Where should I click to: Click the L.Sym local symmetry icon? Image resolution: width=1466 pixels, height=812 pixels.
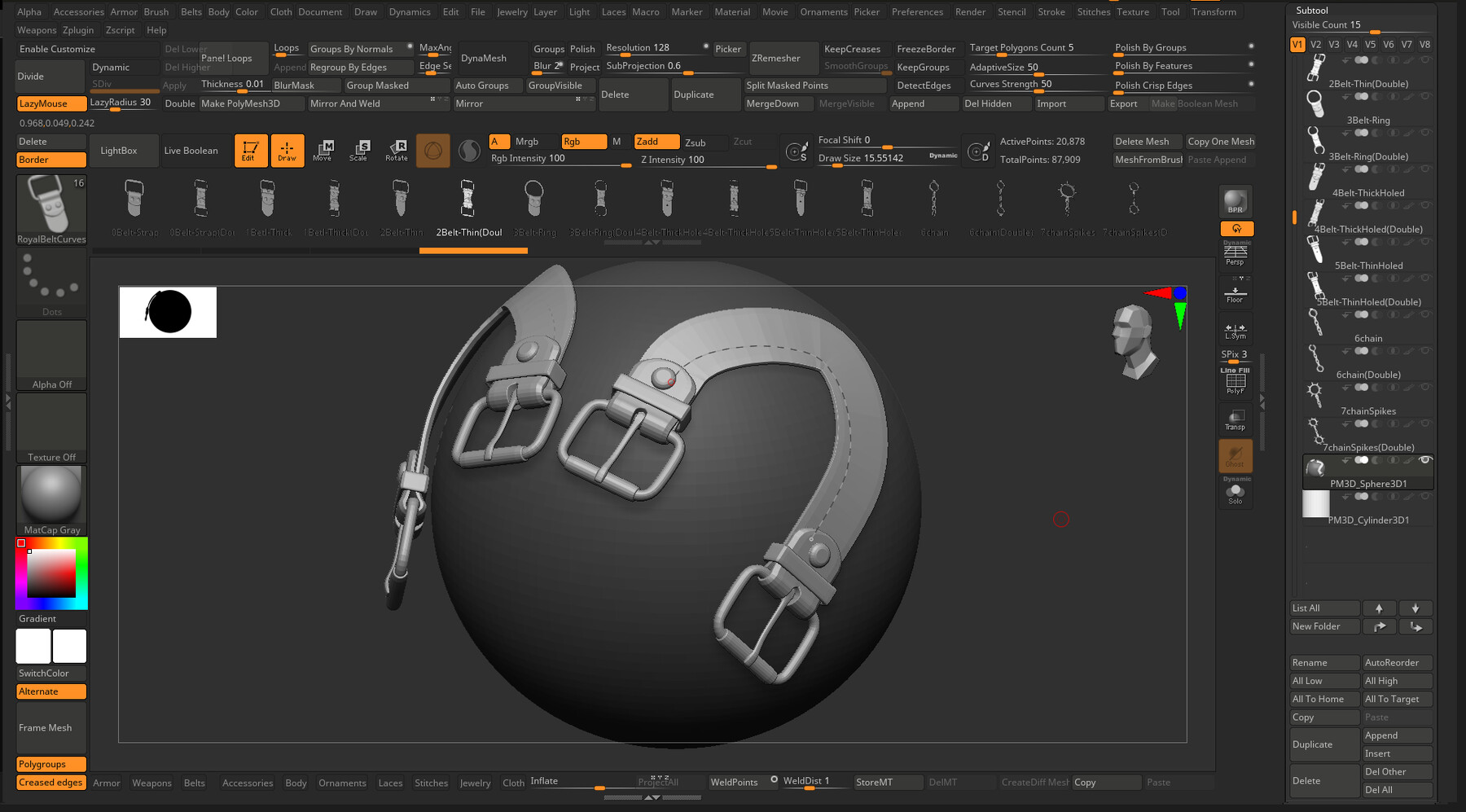click(x=1236, y=329)
